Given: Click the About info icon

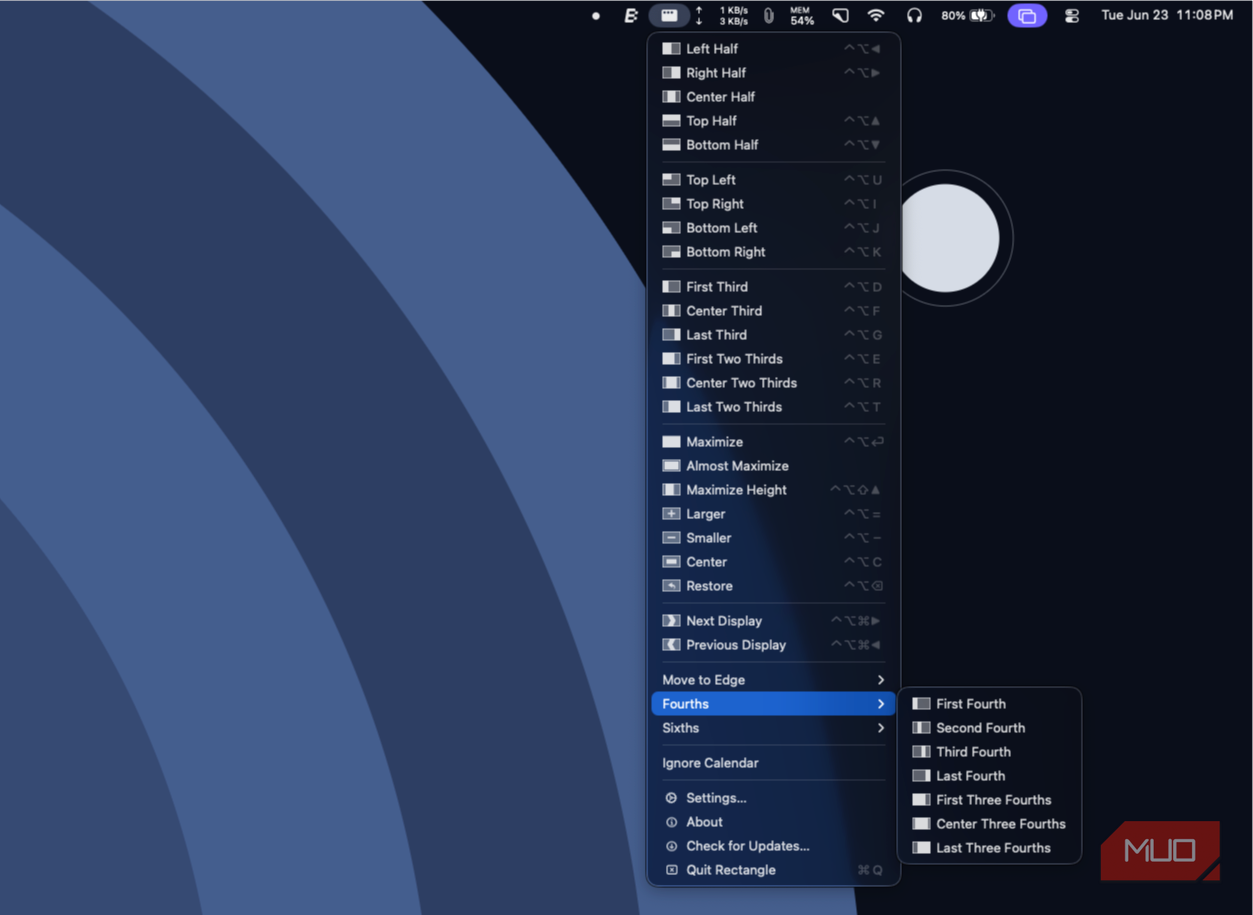Looking at the screenshot, I should tap(671, 822).
